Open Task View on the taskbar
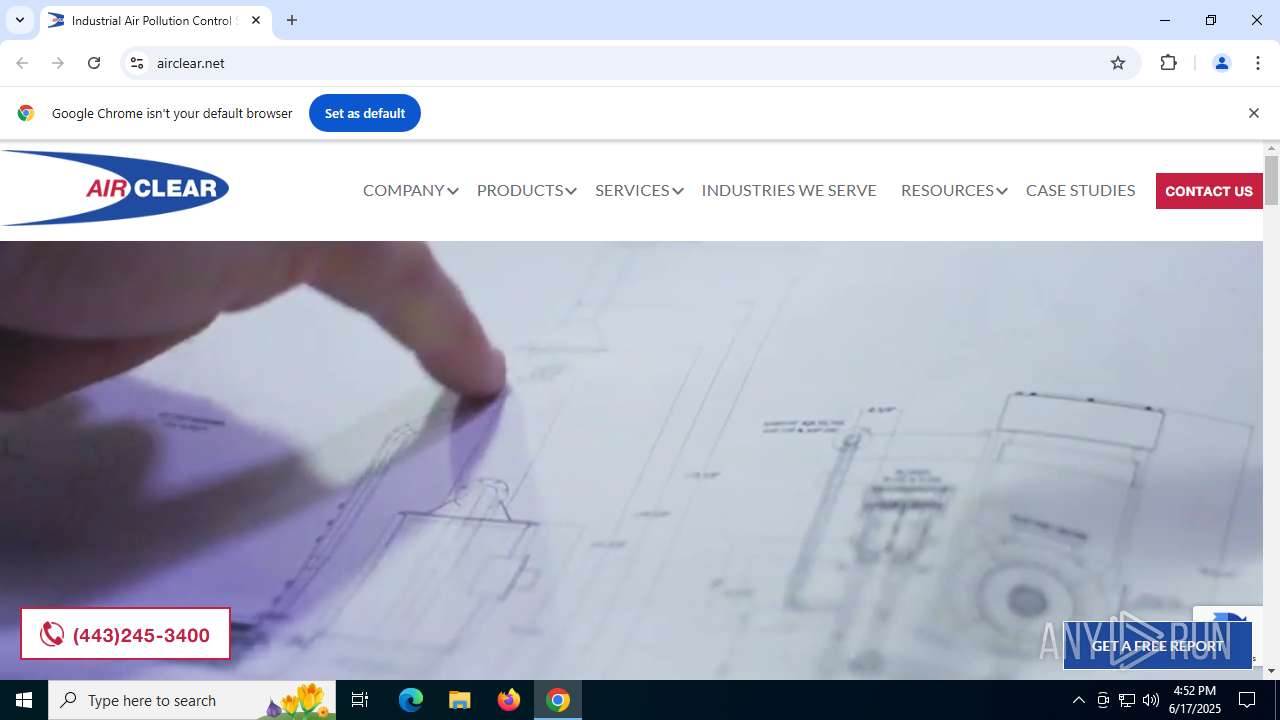The width and height of the screenshot is (1280, 720). pyautogui.click(x=360, y=700)
